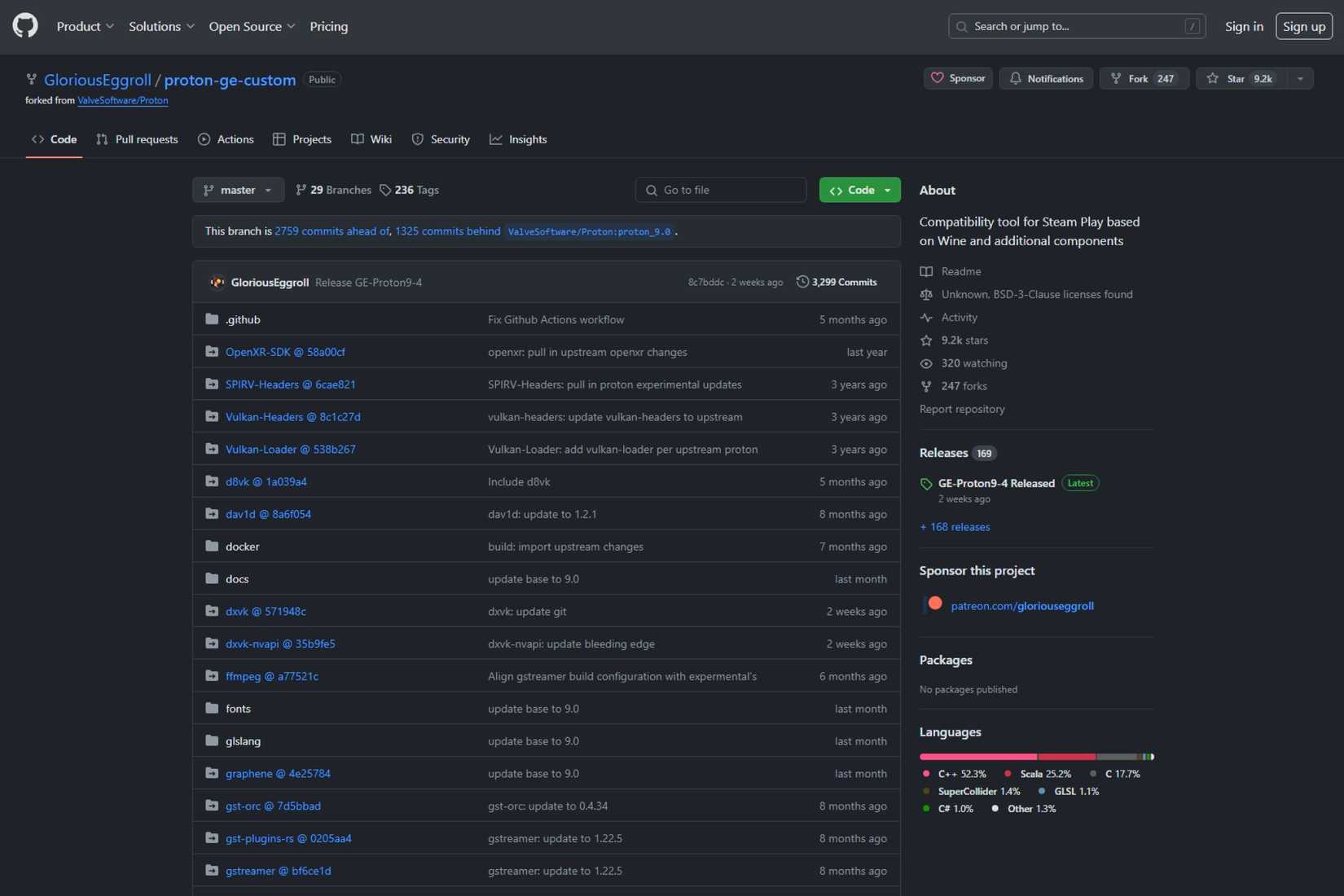The image size is (1344, 896).
Task: Expand the master branch selector
Action: [237, 190]
